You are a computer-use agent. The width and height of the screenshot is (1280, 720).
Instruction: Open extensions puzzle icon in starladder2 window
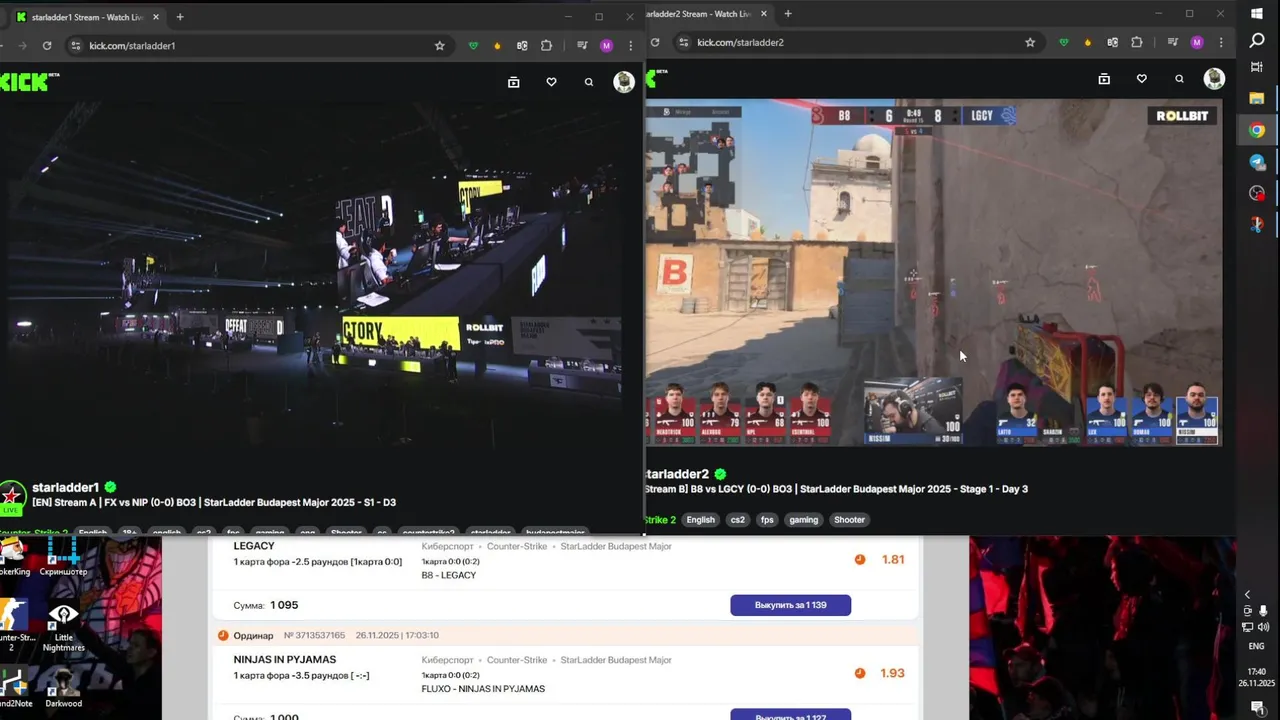click(x=1137, y=42)
